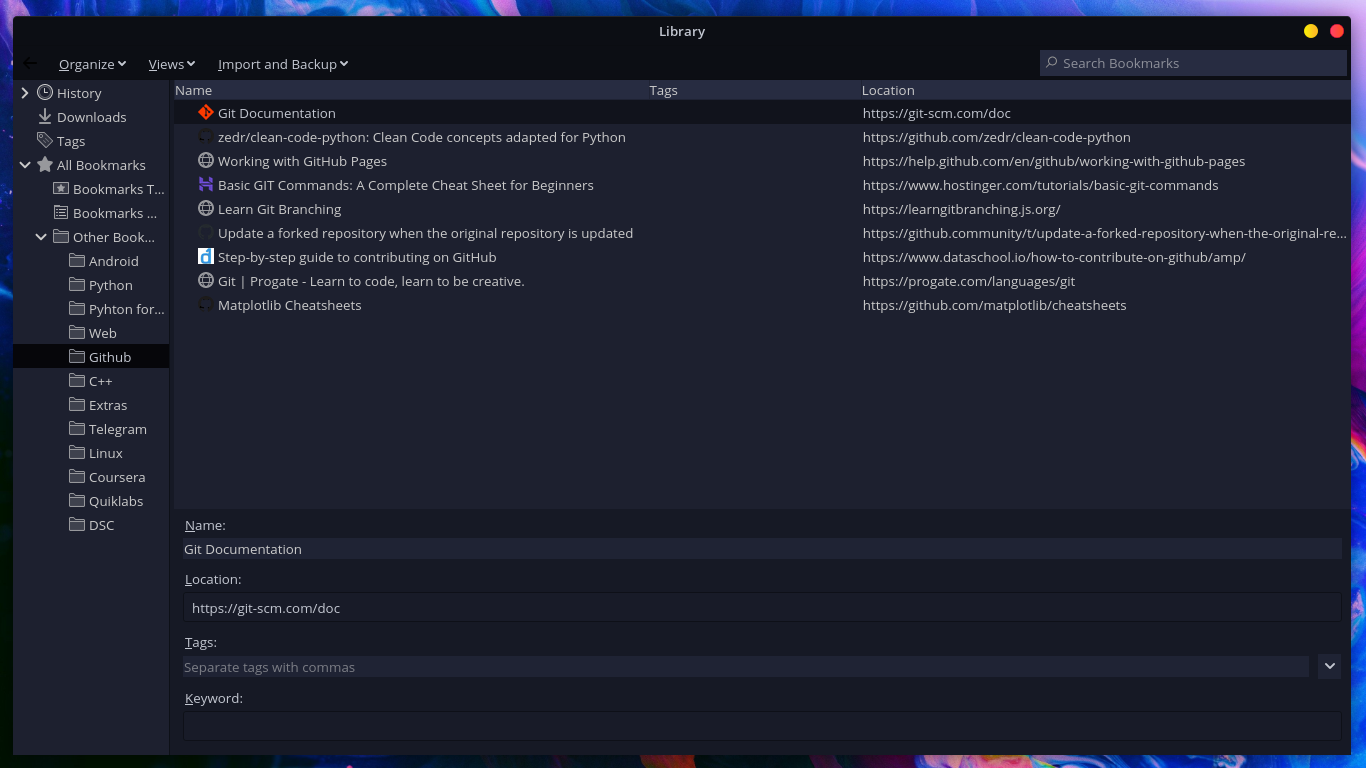
Task: Click Hostinger icon of Basic GIT Commands
Action: point(206,185)
